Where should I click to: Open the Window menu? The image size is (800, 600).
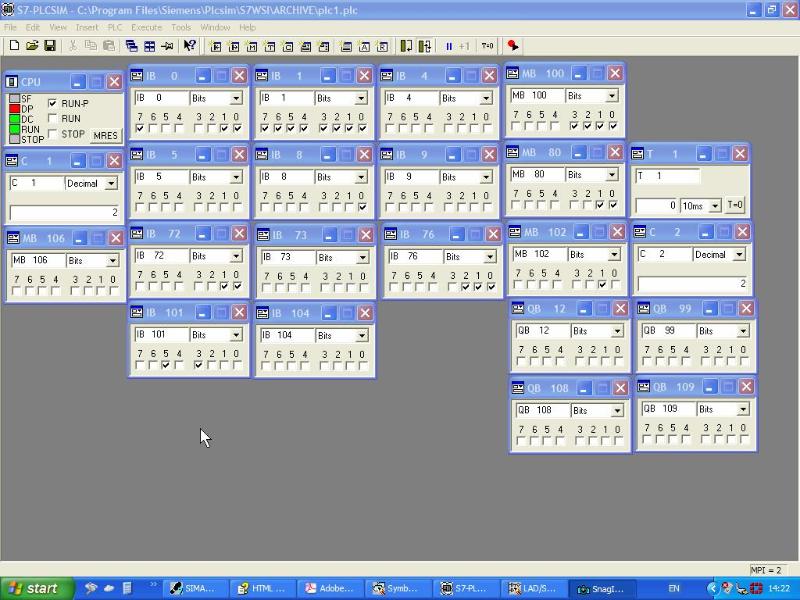[215, 28]
